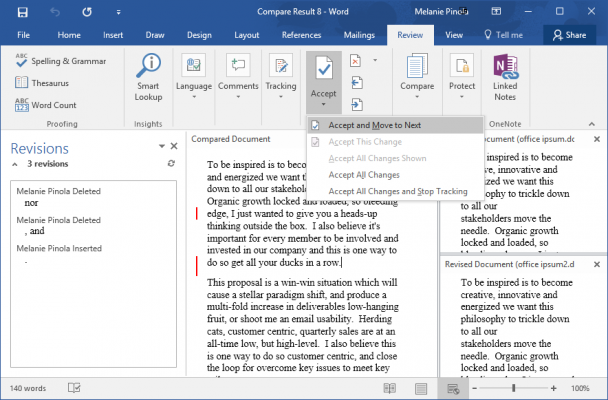Open Revisions pane options arrow
This screenshot has width=608, height=400.
[x=162, y=146]
